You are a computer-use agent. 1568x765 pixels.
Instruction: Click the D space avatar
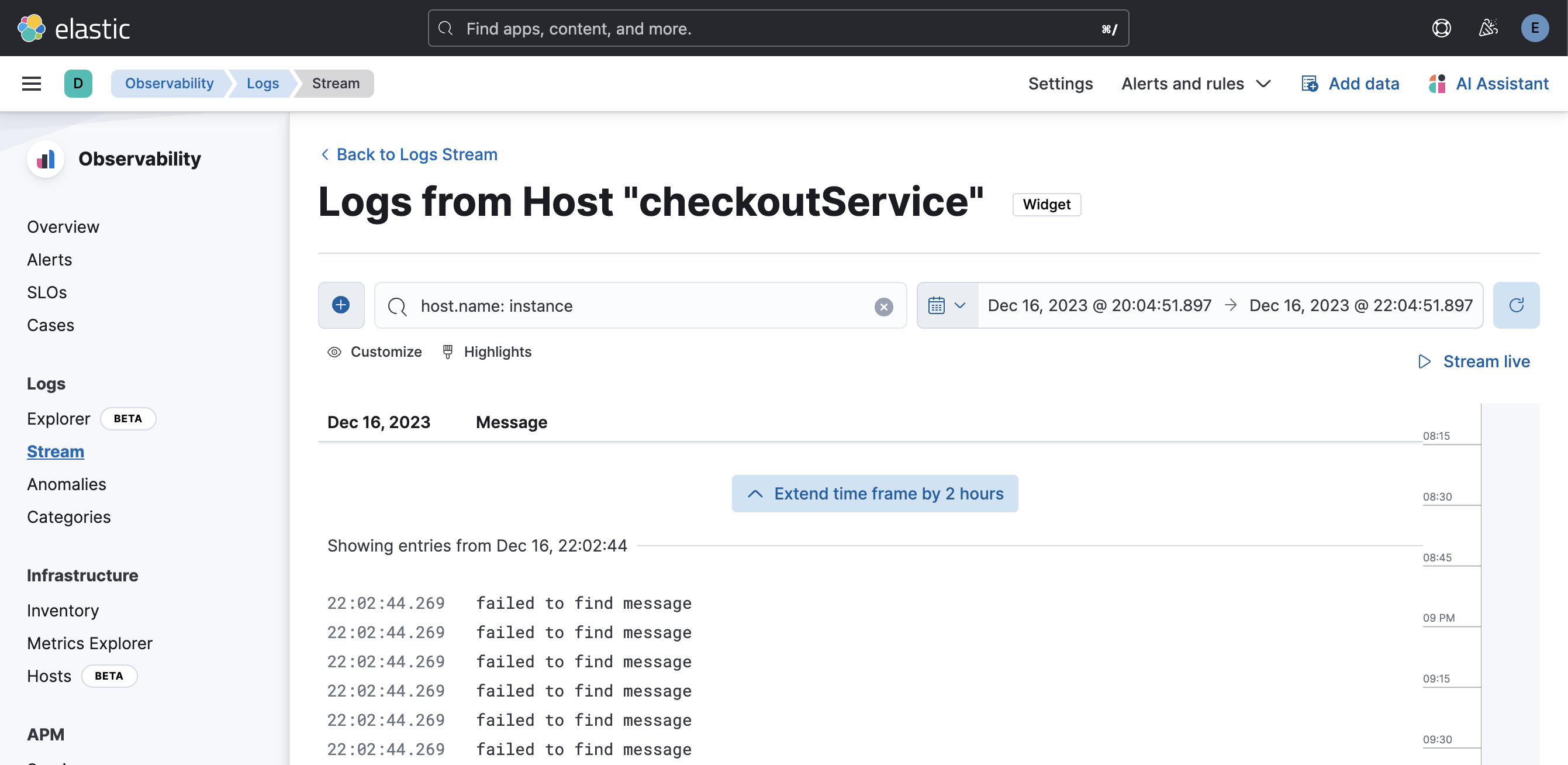point(78,84)
